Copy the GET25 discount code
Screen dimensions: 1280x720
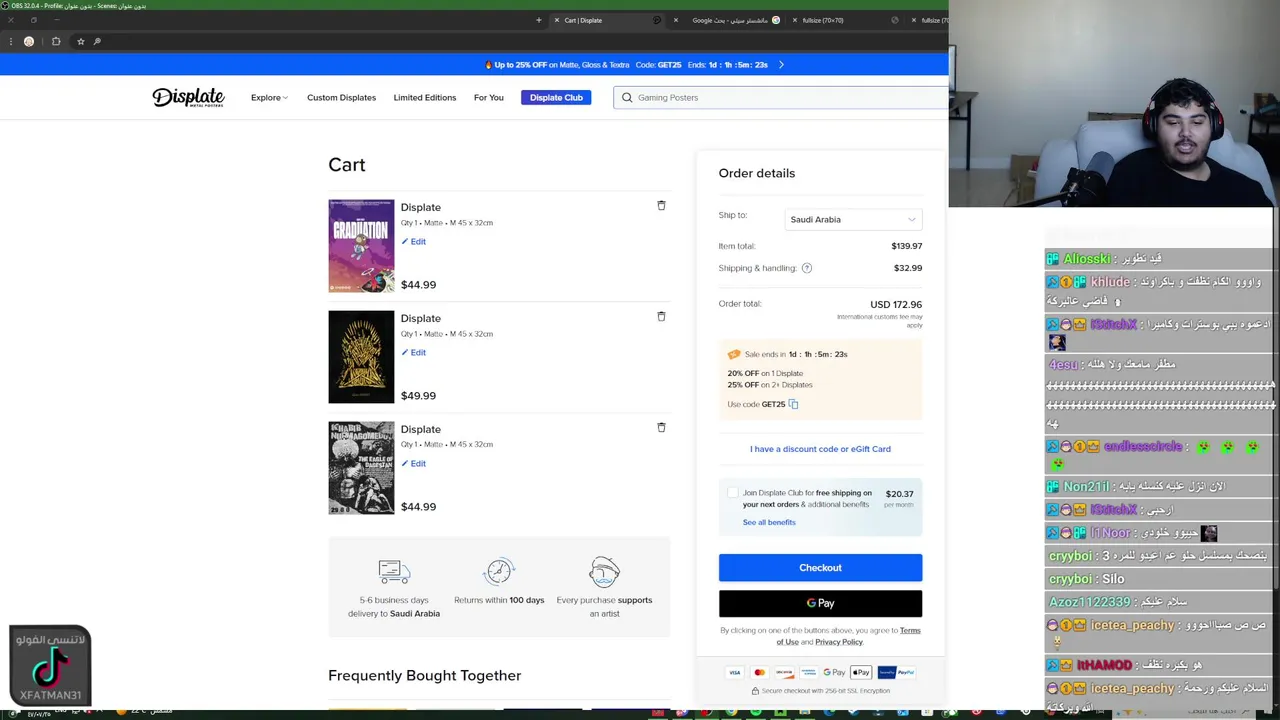[793, 404]
